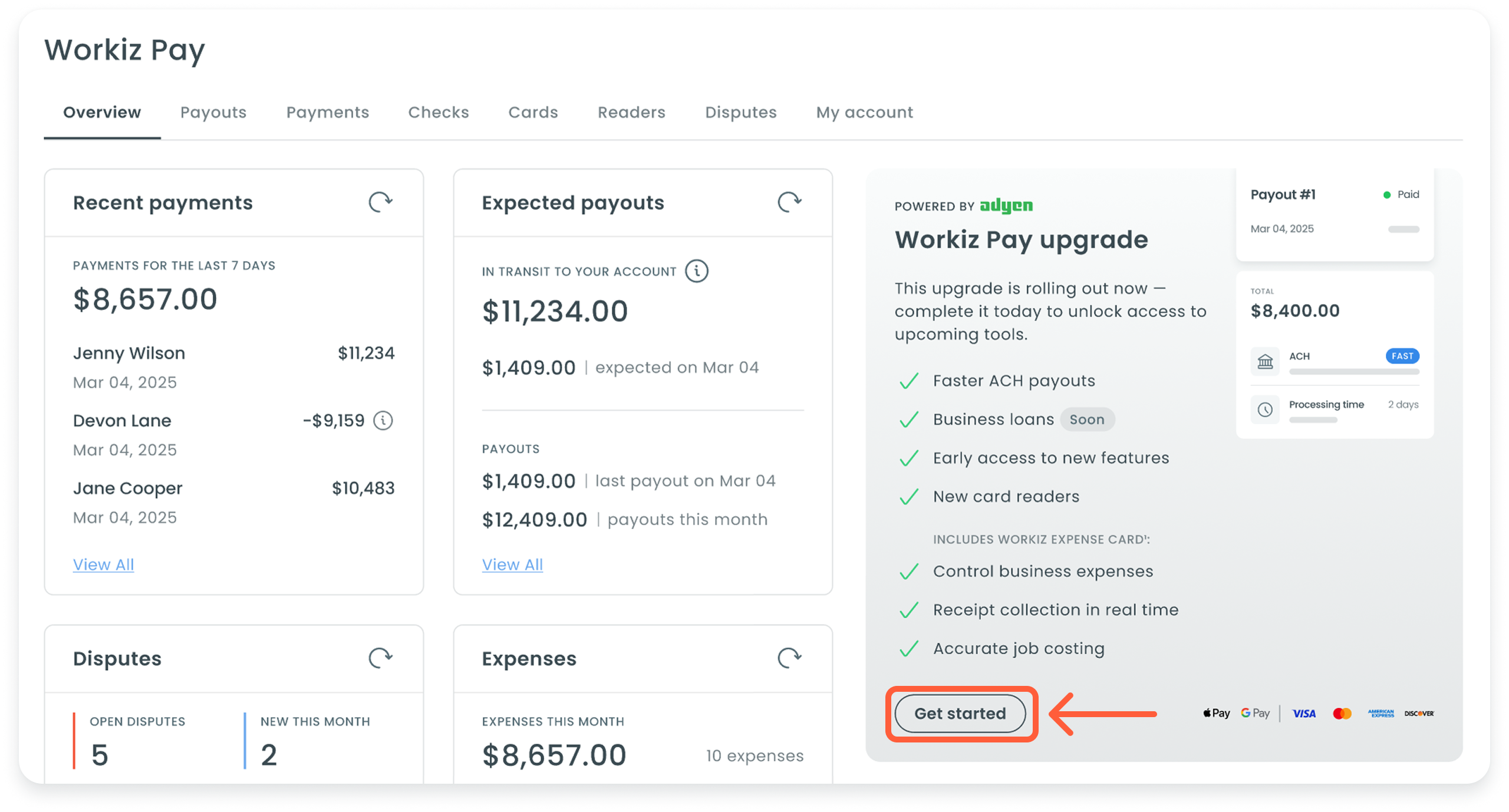Open the Payouts tab
Image resolution: width=1509 pixels, height=812 pixels.
(213, 112)
